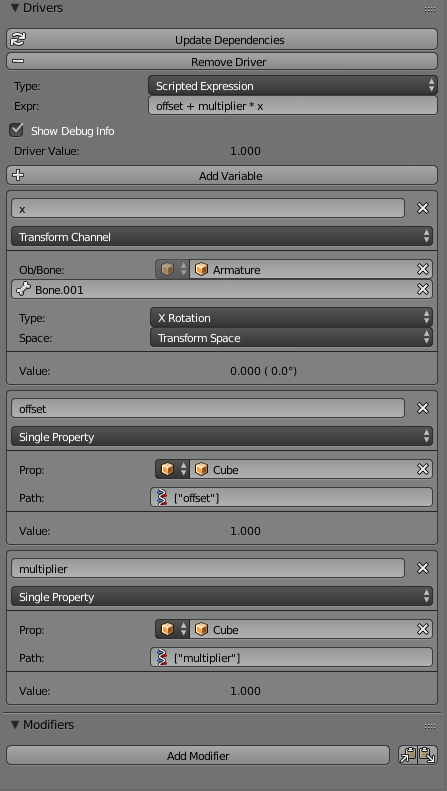Click the Bone.001 bone field

222,290
